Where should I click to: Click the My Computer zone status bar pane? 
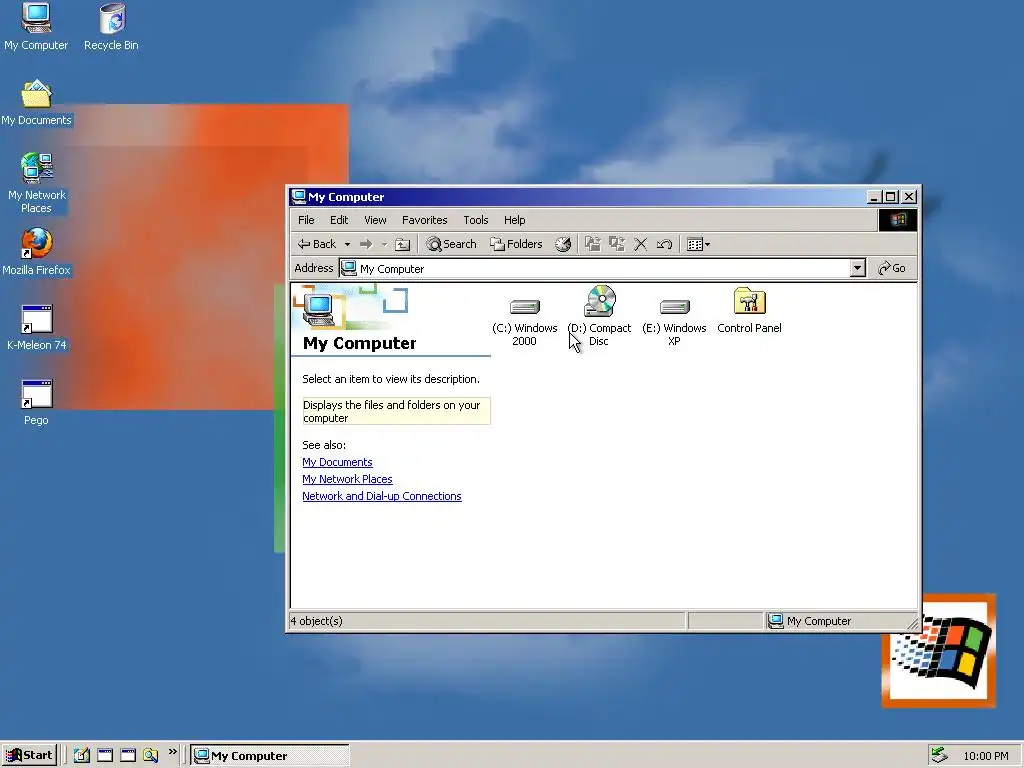pyautogui.click(x=841, y=620)
